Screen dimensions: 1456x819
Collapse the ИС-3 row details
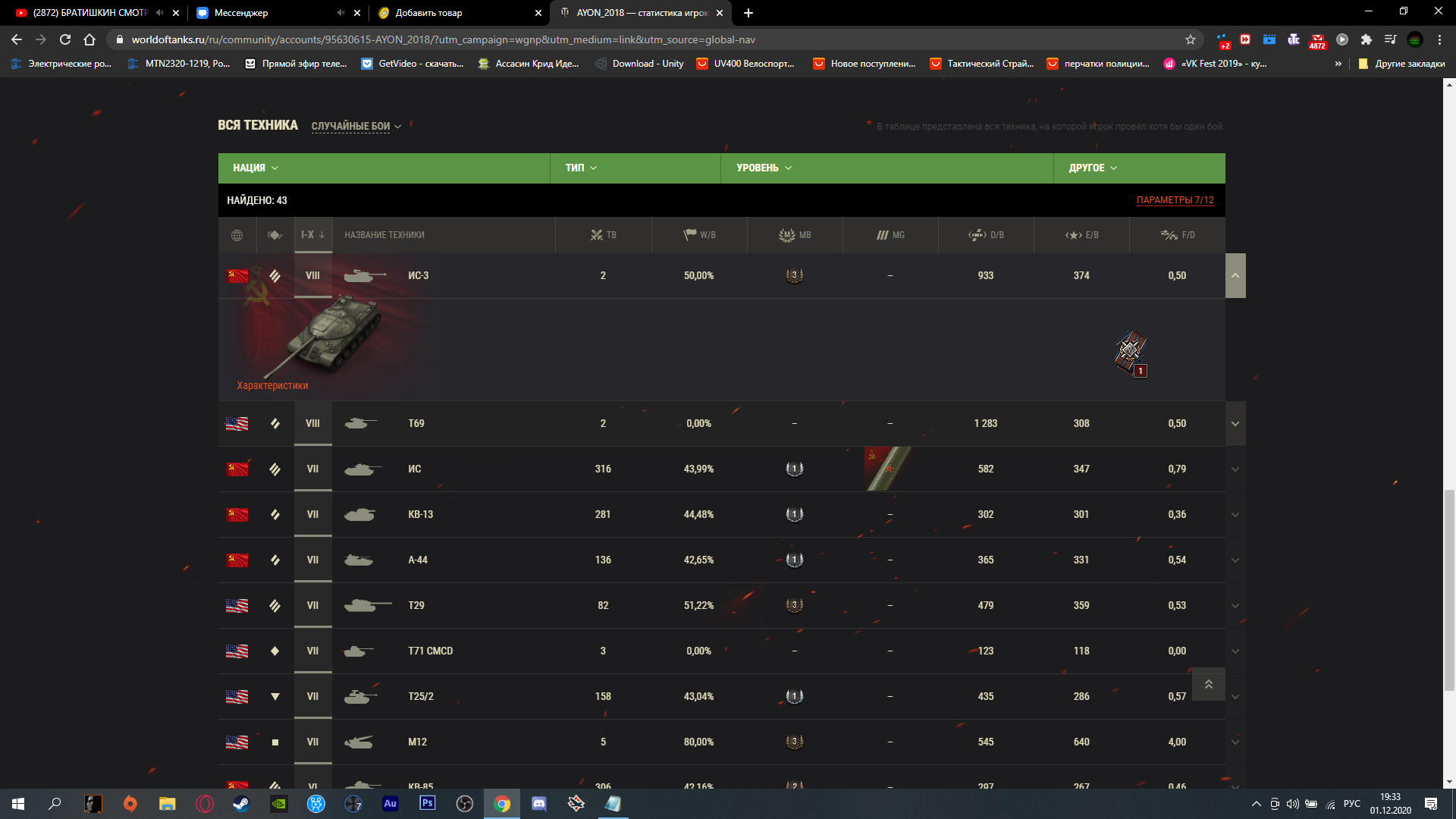pos(1235,275)
